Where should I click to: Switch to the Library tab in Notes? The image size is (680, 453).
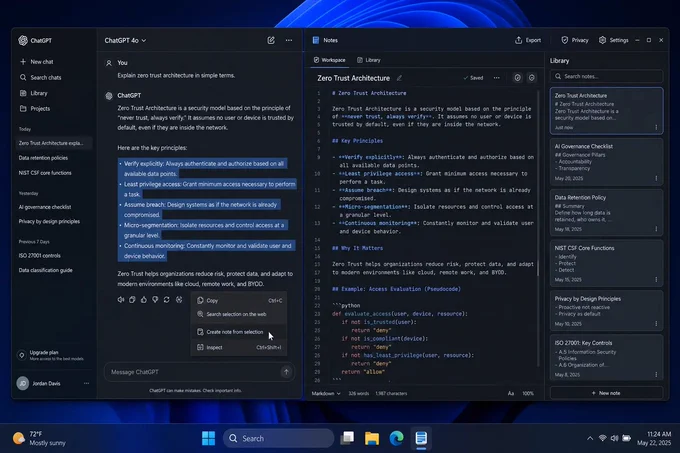pyautogui.click(x=369, y=60)
